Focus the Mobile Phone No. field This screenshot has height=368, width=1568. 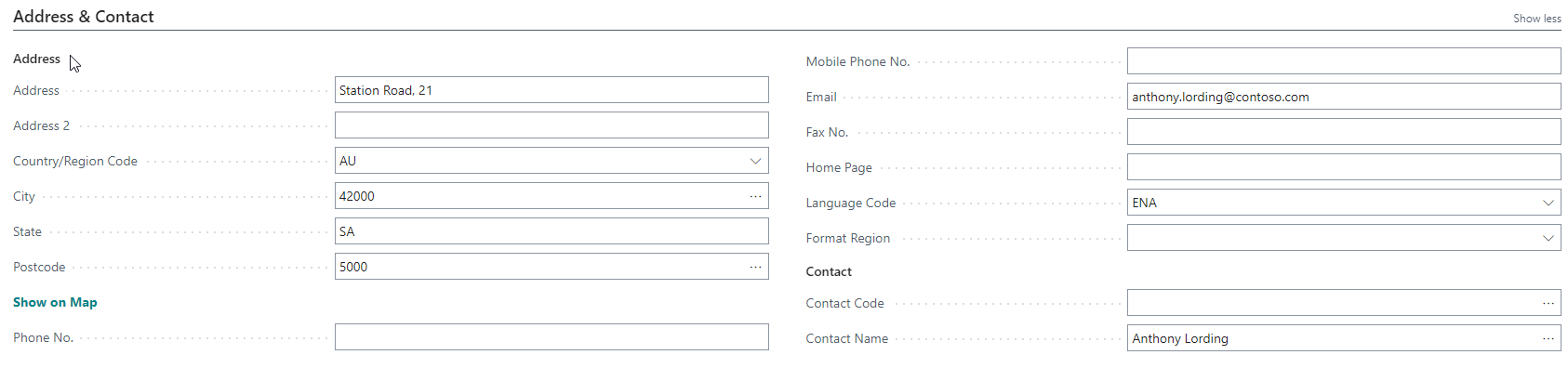[x=1344, y=61]
